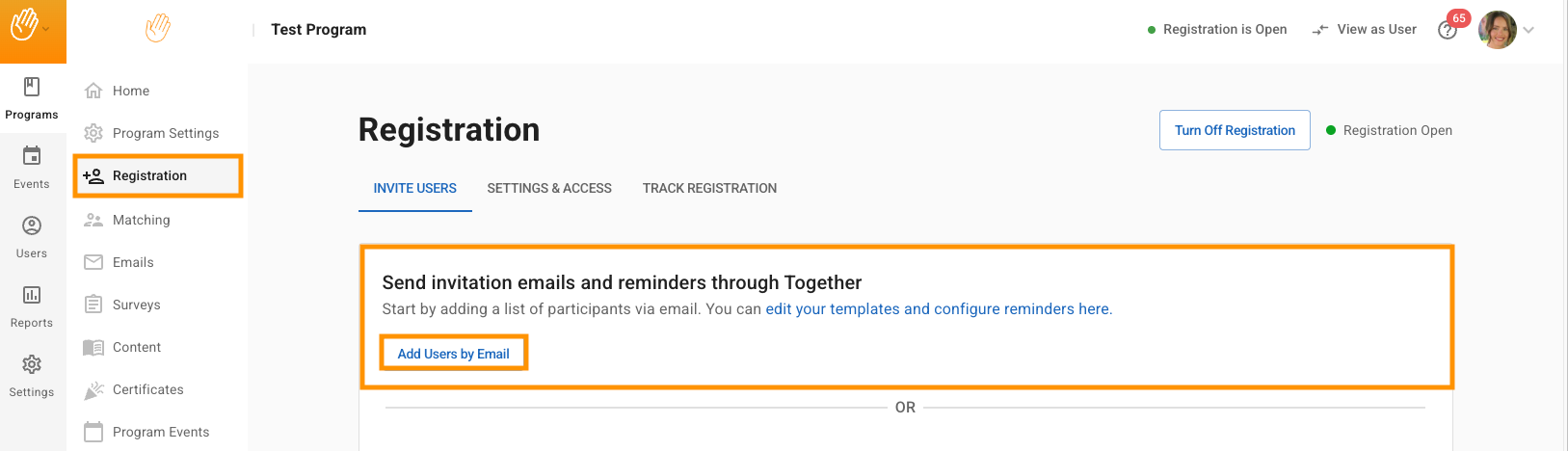Click the Matching people icon
The height and width of the screenshot is (451, 1568).
point(93,220)
